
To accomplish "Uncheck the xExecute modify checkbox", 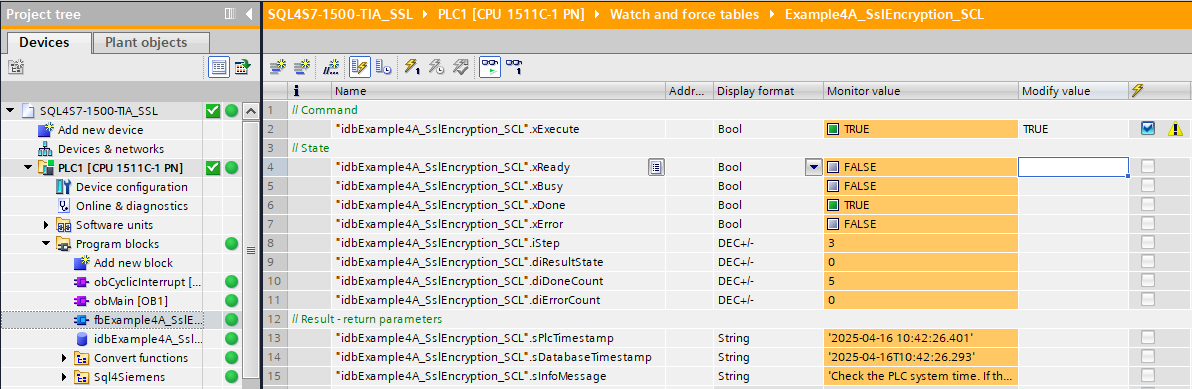I will click(x=1147, y=129).
